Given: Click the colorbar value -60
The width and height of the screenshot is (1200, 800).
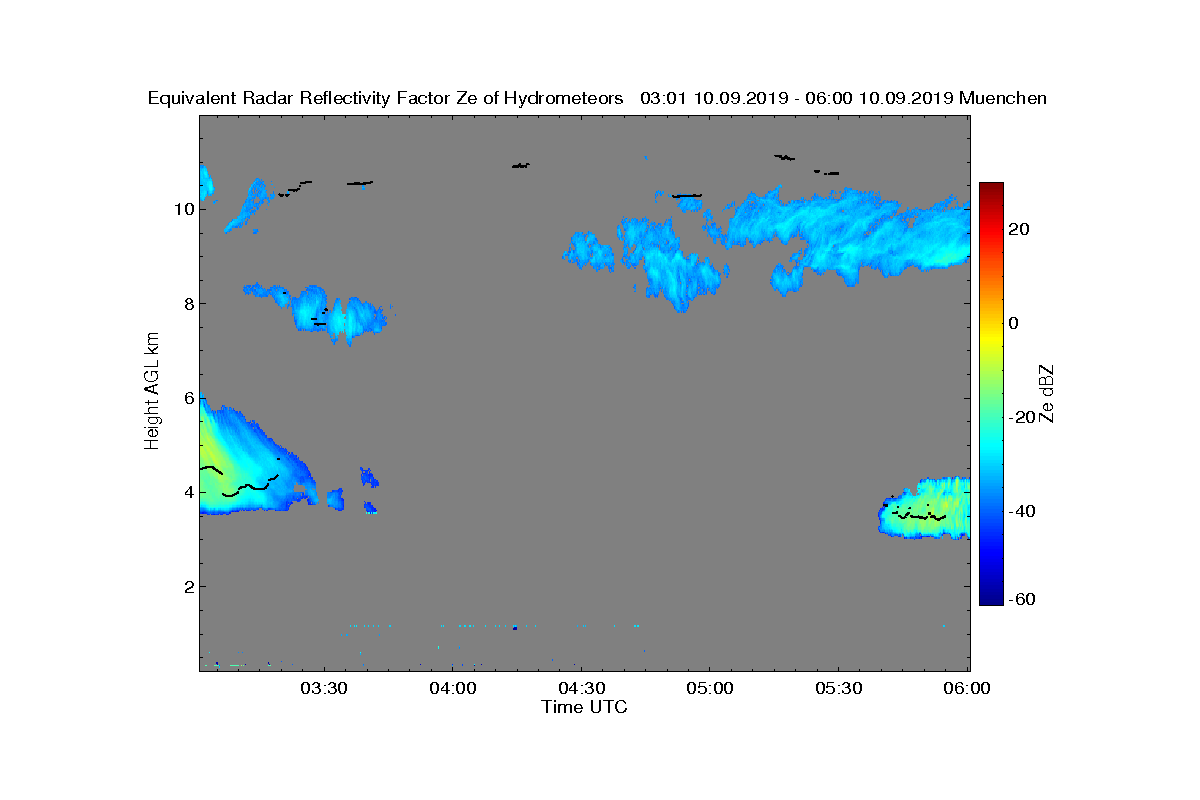Looking at the screenshot, I should pyautogui.click(x=1020, y=599).
